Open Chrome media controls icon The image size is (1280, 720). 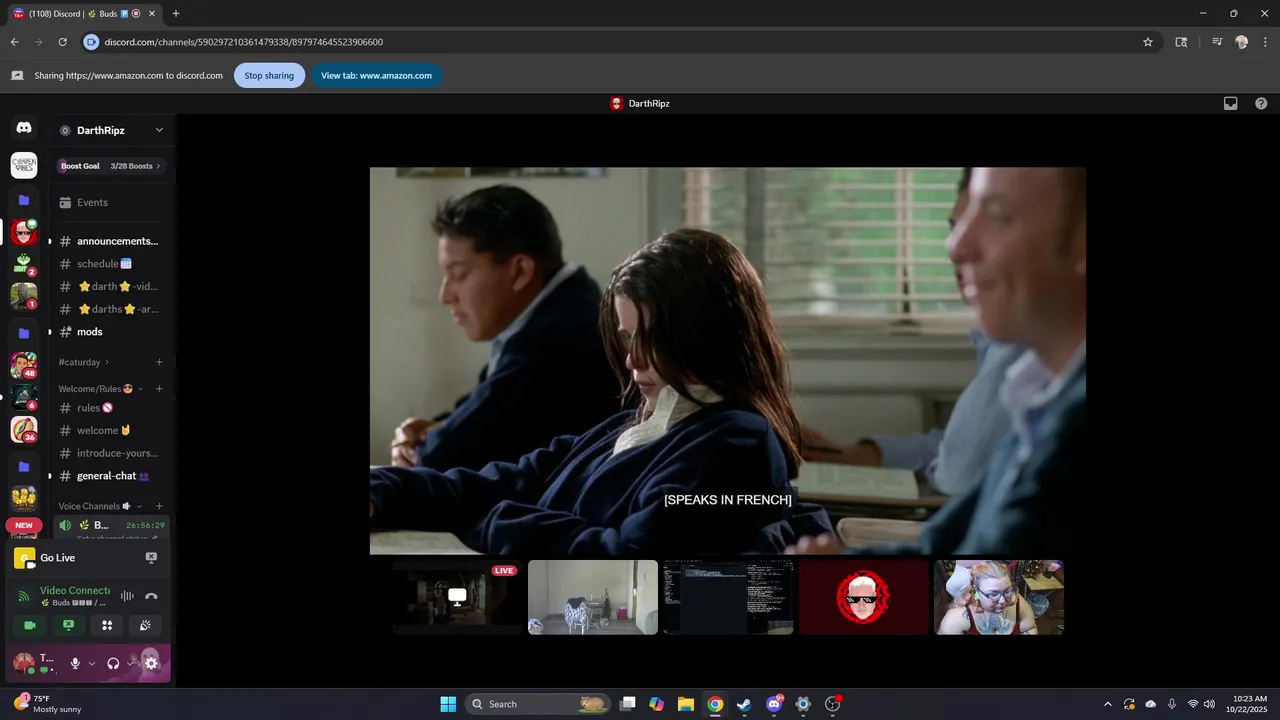[1217, 42]
